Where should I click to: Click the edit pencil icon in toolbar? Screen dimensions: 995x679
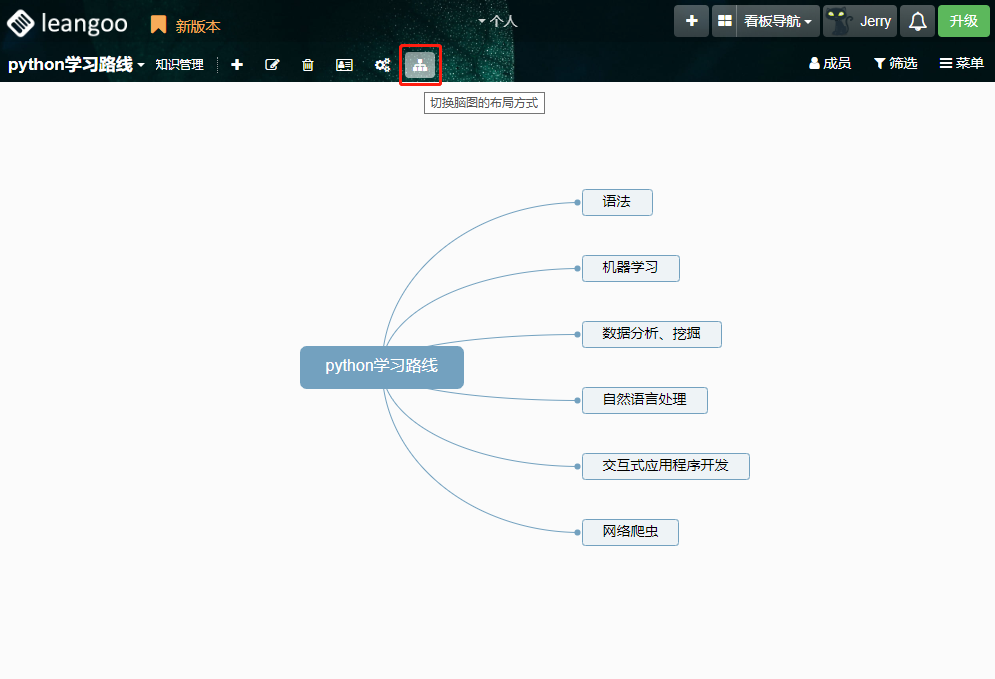(272, 65)
